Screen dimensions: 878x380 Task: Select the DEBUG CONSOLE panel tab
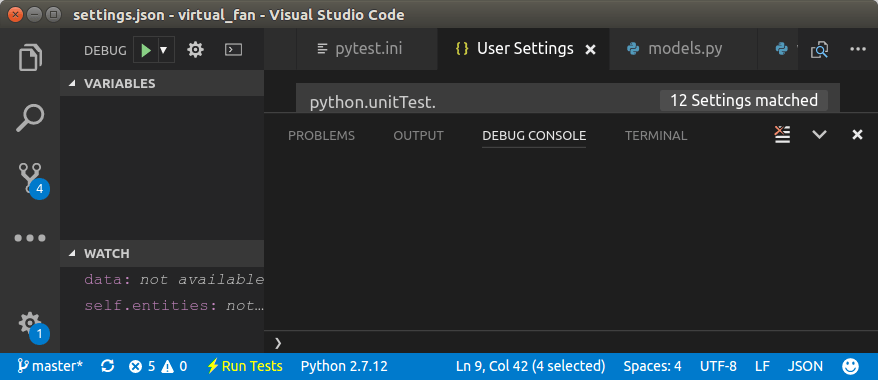[534, 135]
